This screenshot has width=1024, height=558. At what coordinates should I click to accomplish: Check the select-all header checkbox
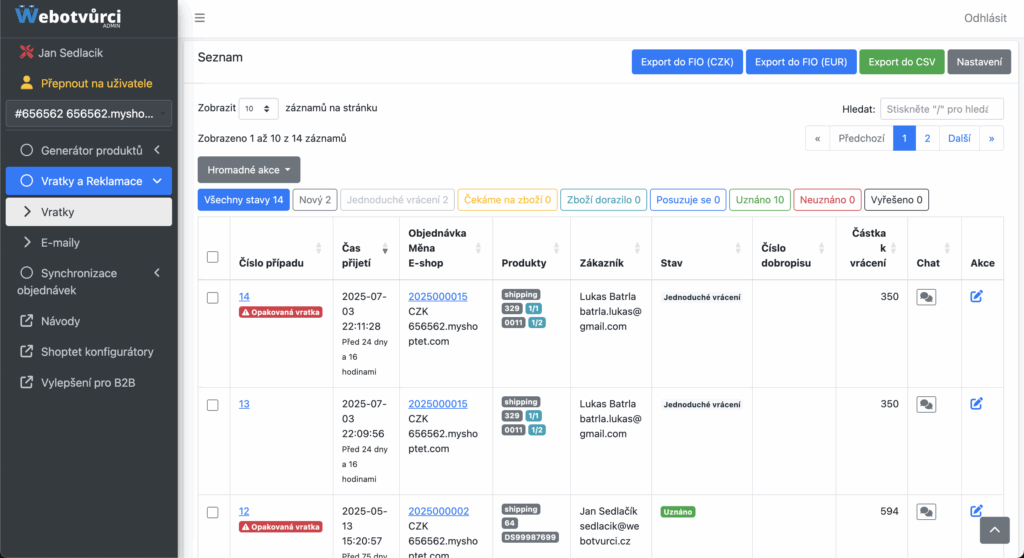coord(213,257)
